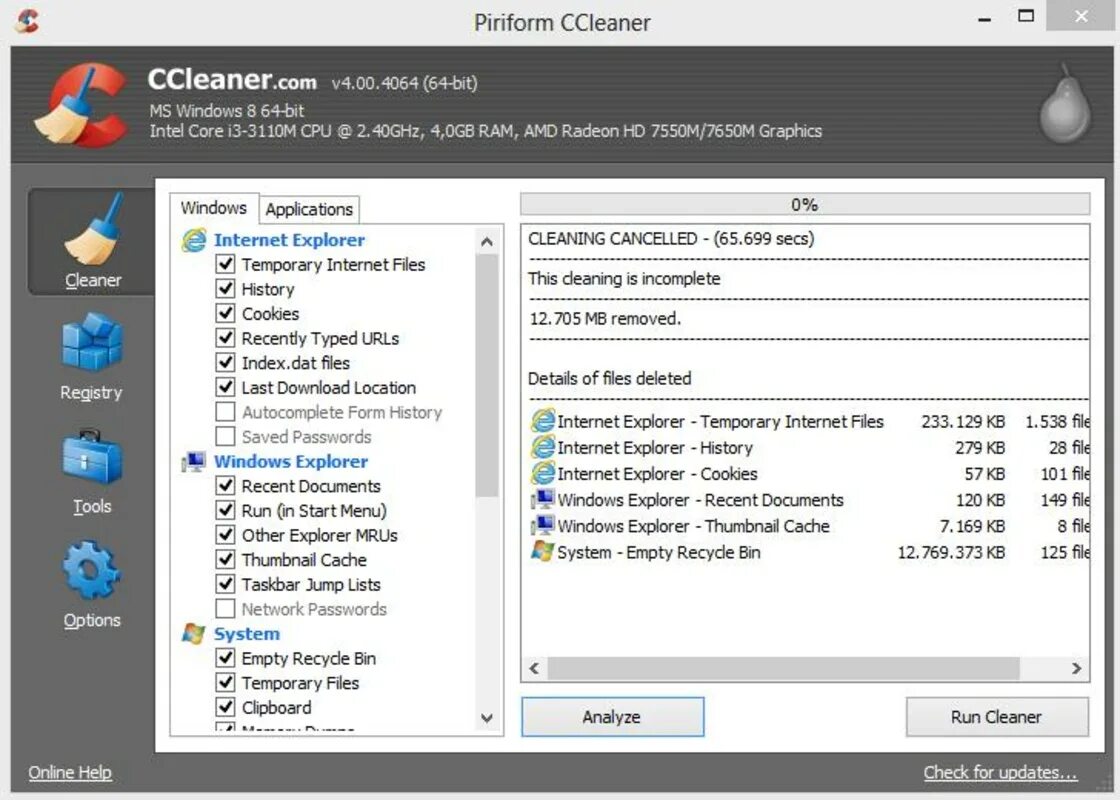This screenshot has height=800, width=1120.
Task: Close the Piriform CCleaner window
Action: pyautogui.click(x=1081, y=16)
